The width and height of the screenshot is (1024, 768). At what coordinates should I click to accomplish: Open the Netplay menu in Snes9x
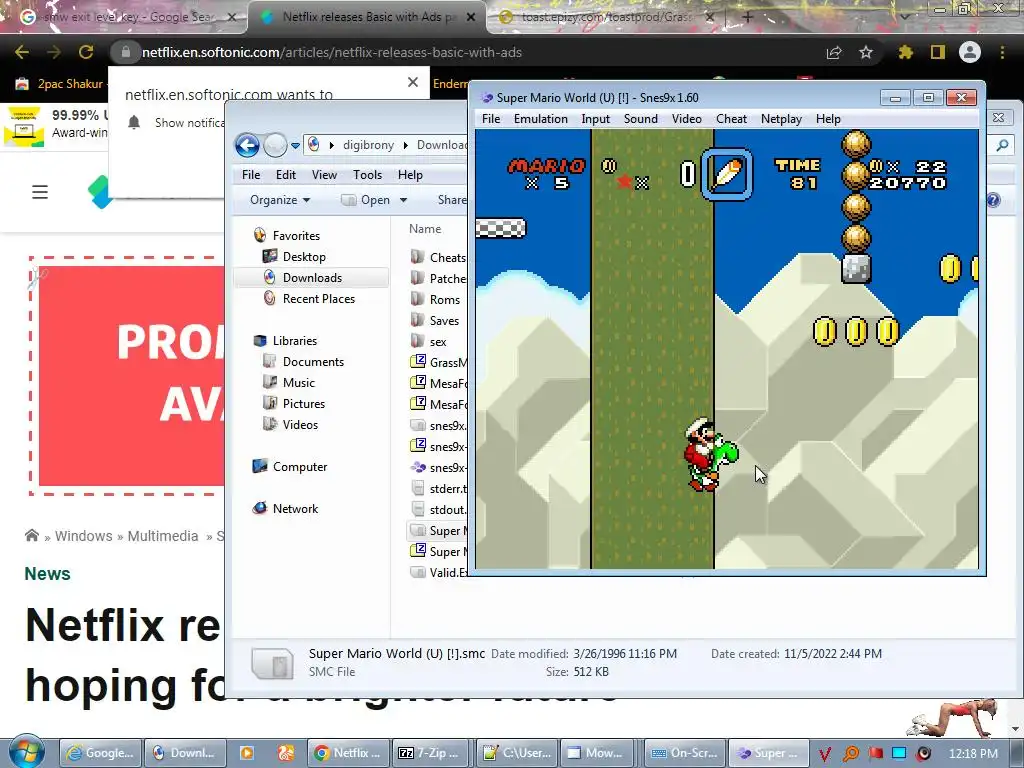click(781, 119)
